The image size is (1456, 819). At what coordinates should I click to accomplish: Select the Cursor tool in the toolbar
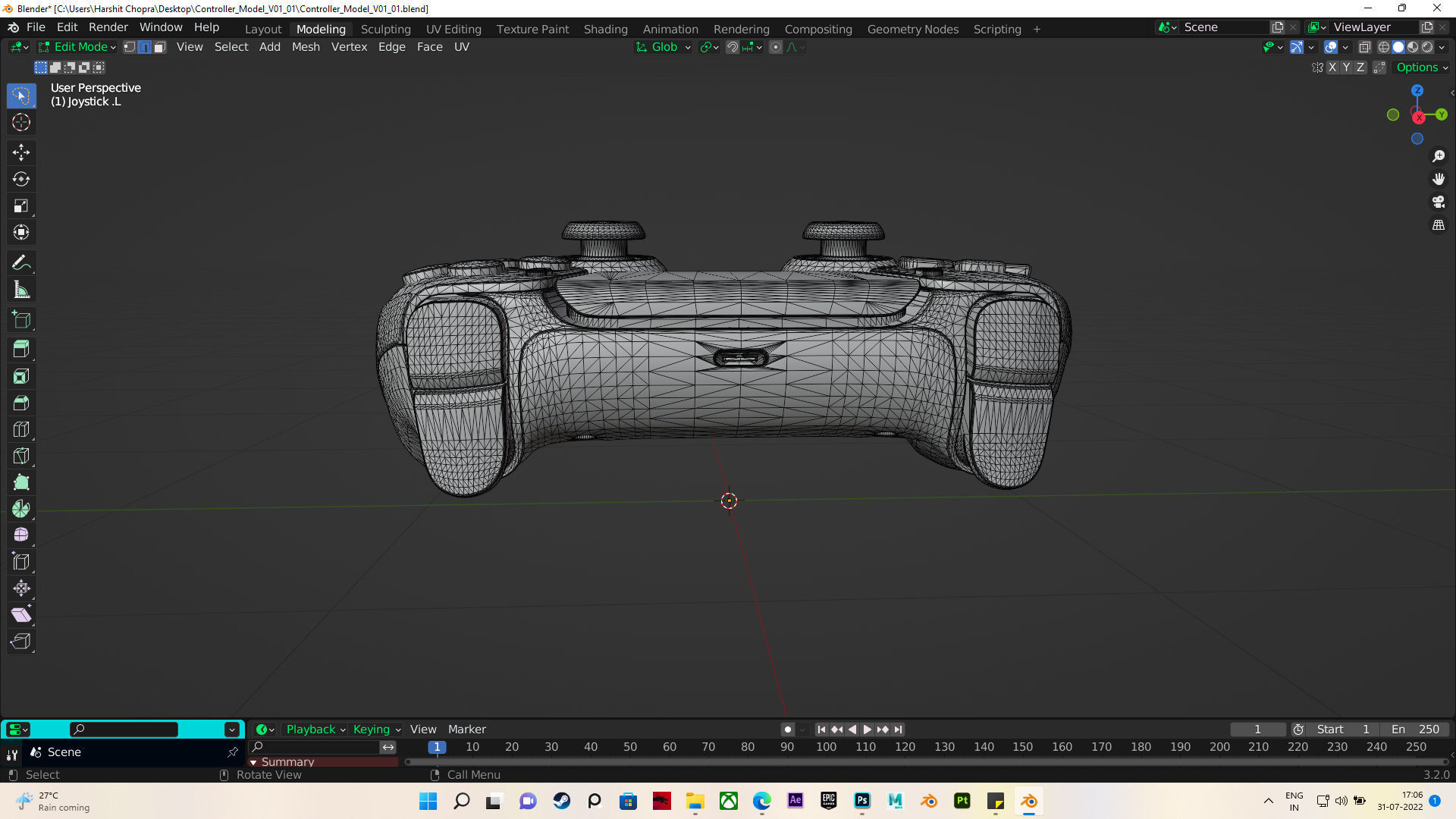(21, 122)
